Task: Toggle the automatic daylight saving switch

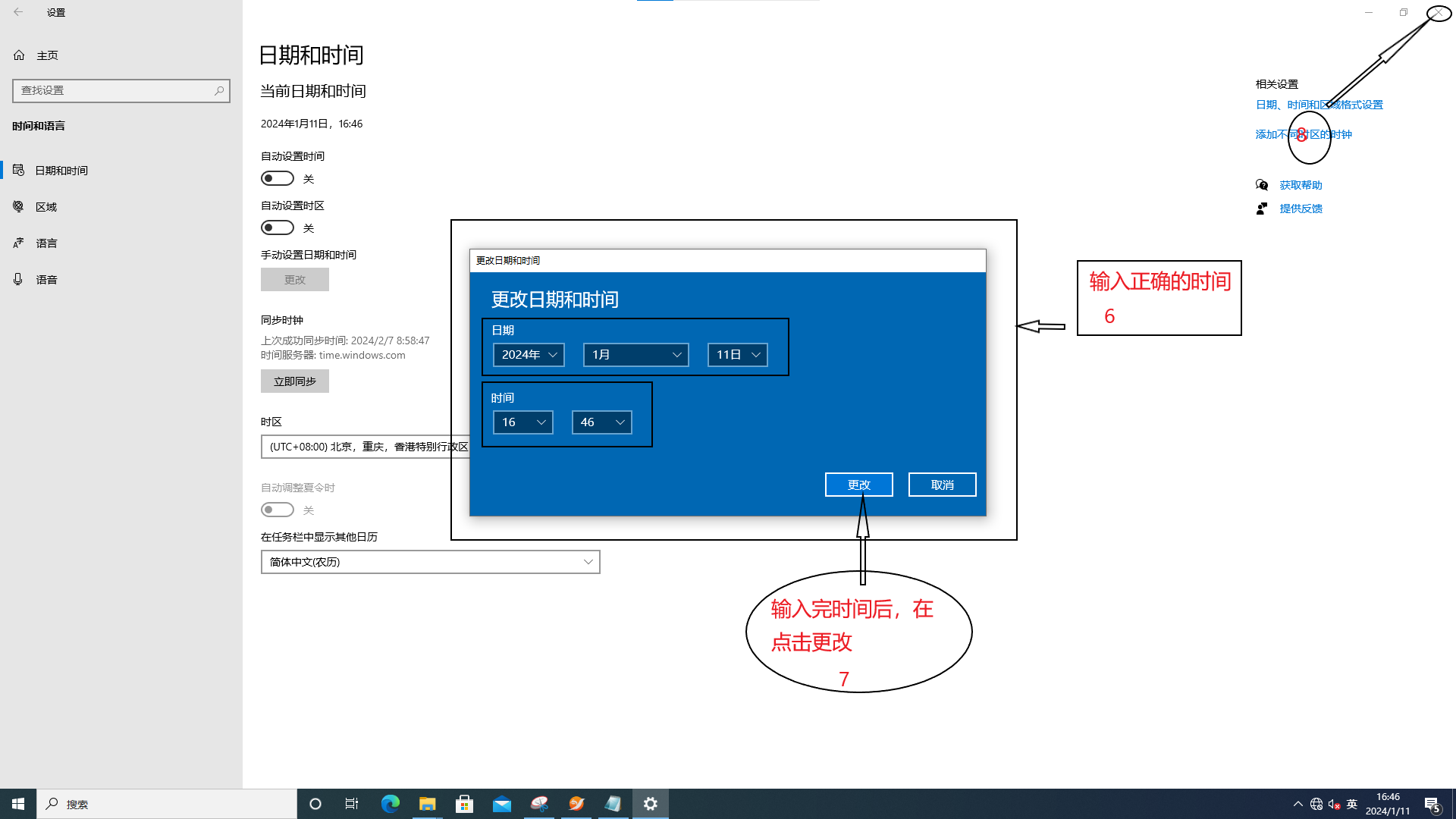Action: pos(278,510)
